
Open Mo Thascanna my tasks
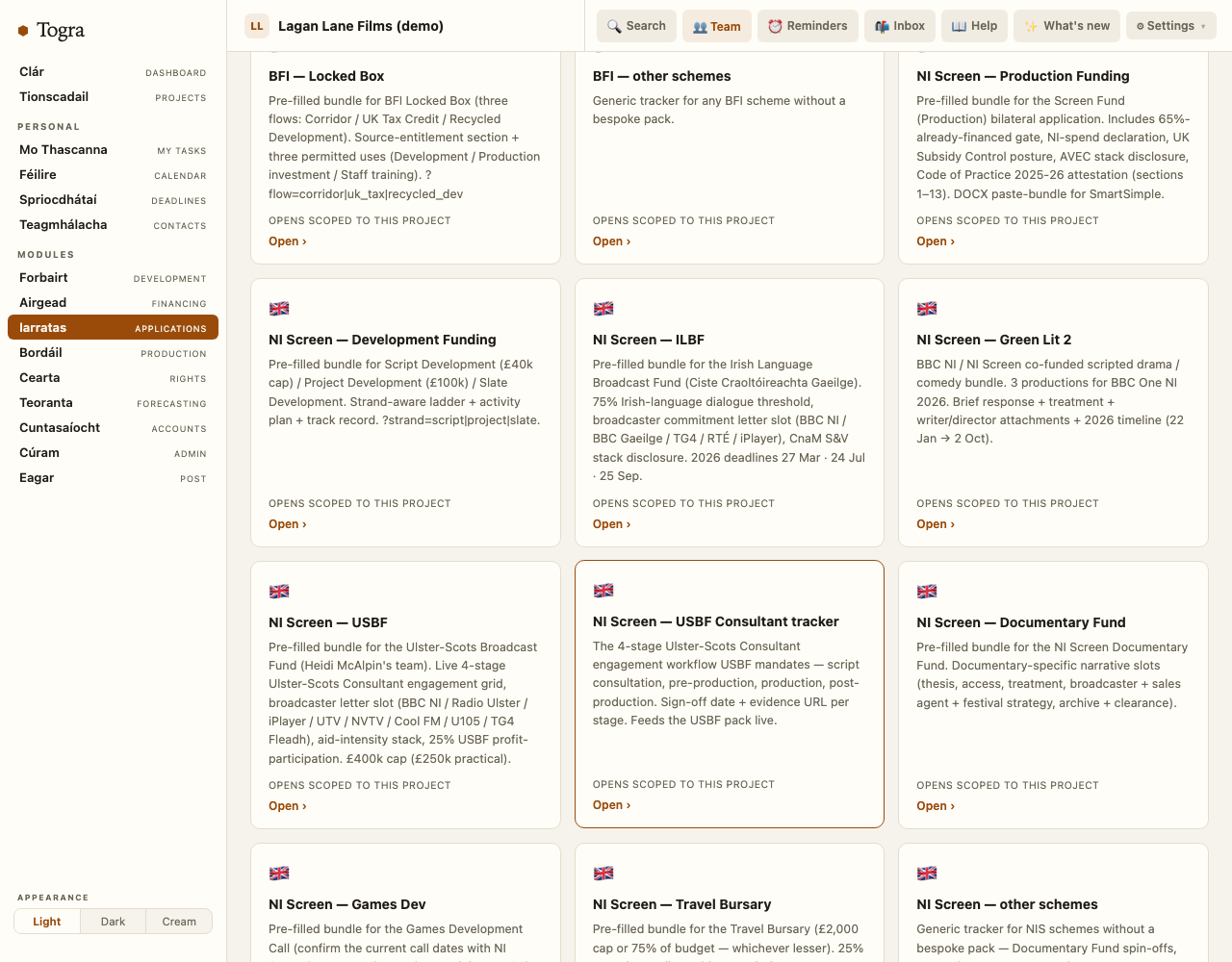click(113, 150)
